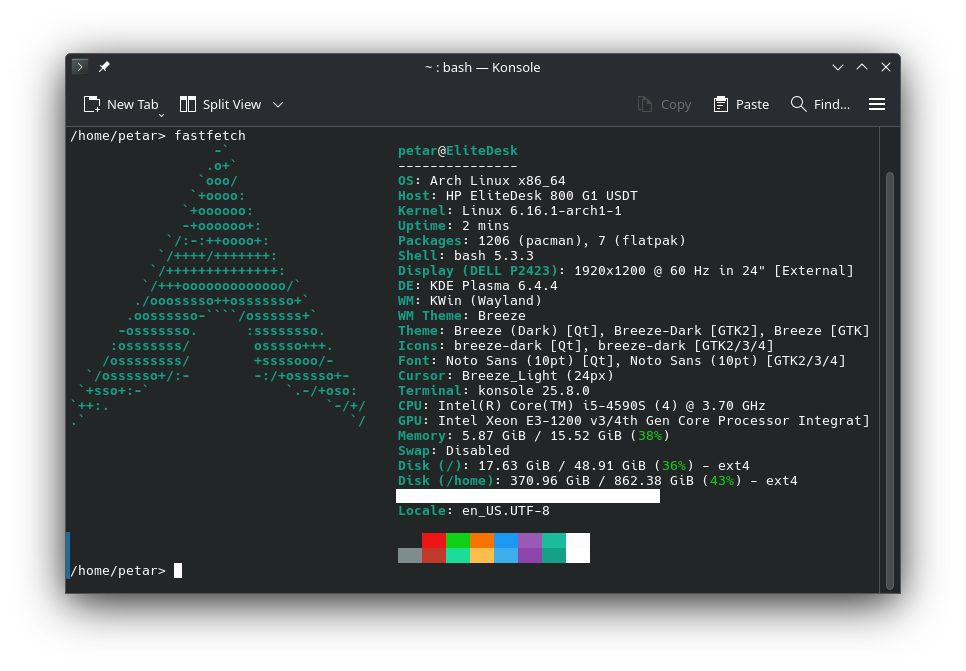Click the white color block
This screenshot has height=671, width=966.
tap(578, 548)
